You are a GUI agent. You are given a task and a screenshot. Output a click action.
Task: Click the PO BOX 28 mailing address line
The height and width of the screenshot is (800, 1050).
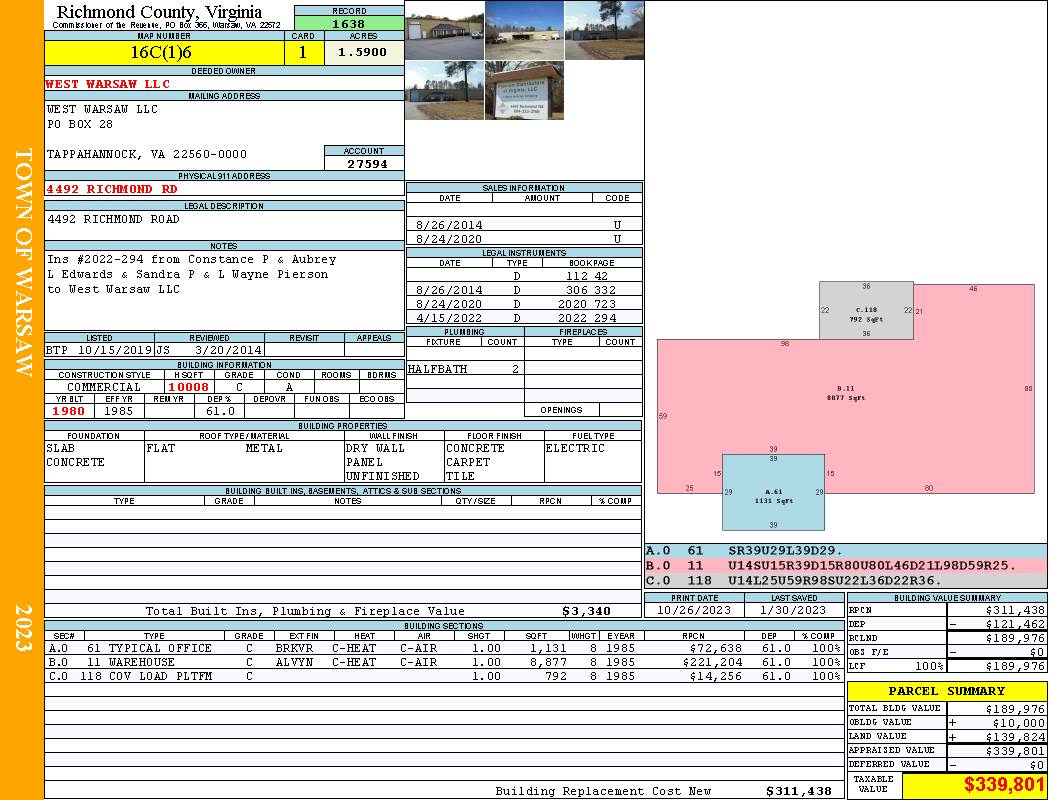(x=80, y=124)
